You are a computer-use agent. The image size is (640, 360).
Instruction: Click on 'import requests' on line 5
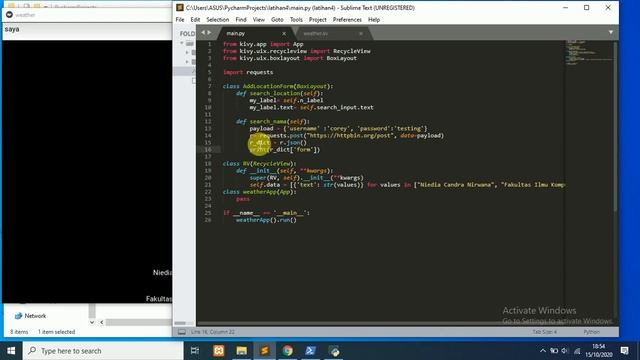click(248, 72)
